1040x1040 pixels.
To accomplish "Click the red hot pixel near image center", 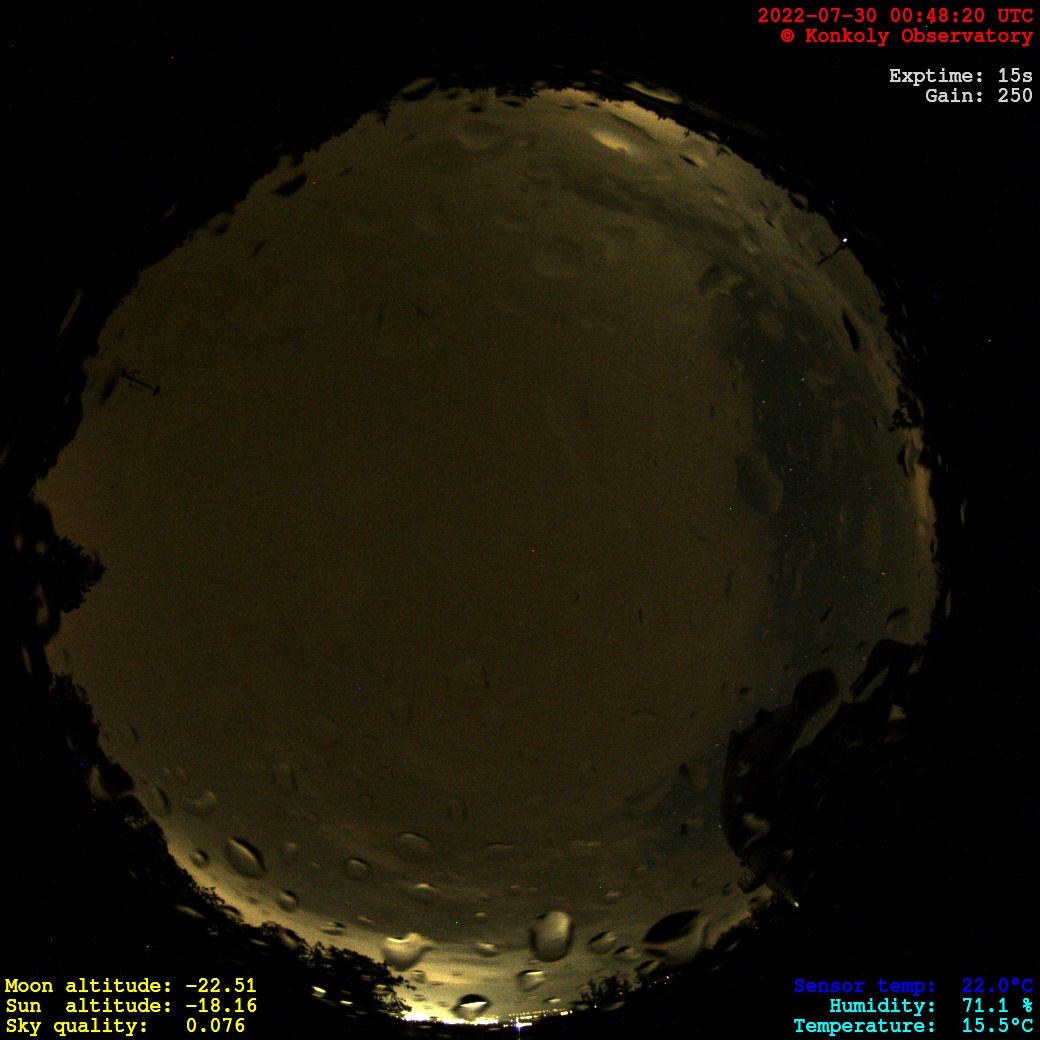I will (x=532, y=551).
